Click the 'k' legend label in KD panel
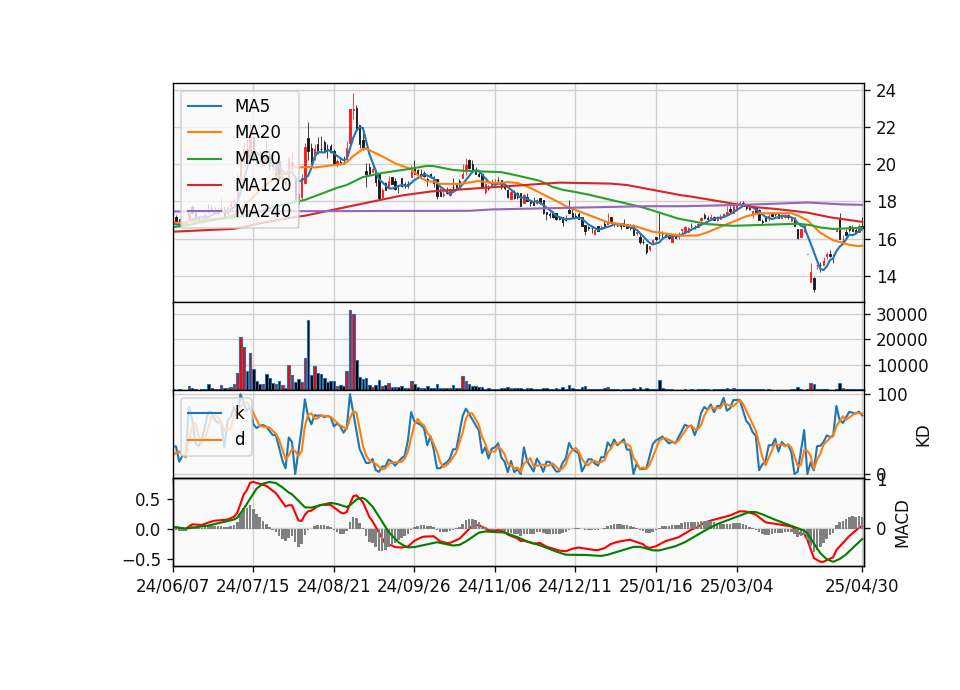 [239, 413]
